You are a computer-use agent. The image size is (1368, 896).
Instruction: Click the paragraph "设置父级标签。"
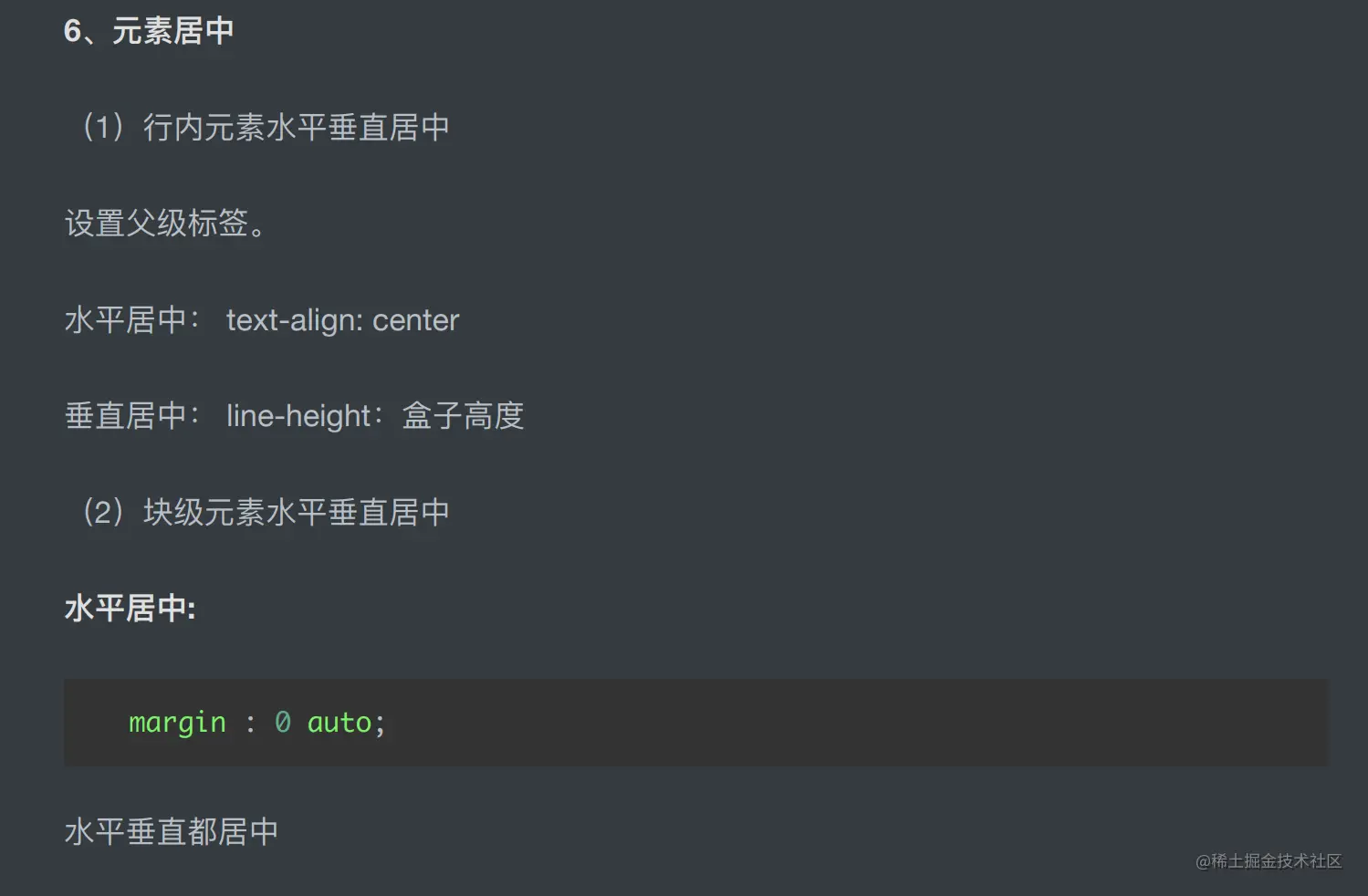[164, 223]
